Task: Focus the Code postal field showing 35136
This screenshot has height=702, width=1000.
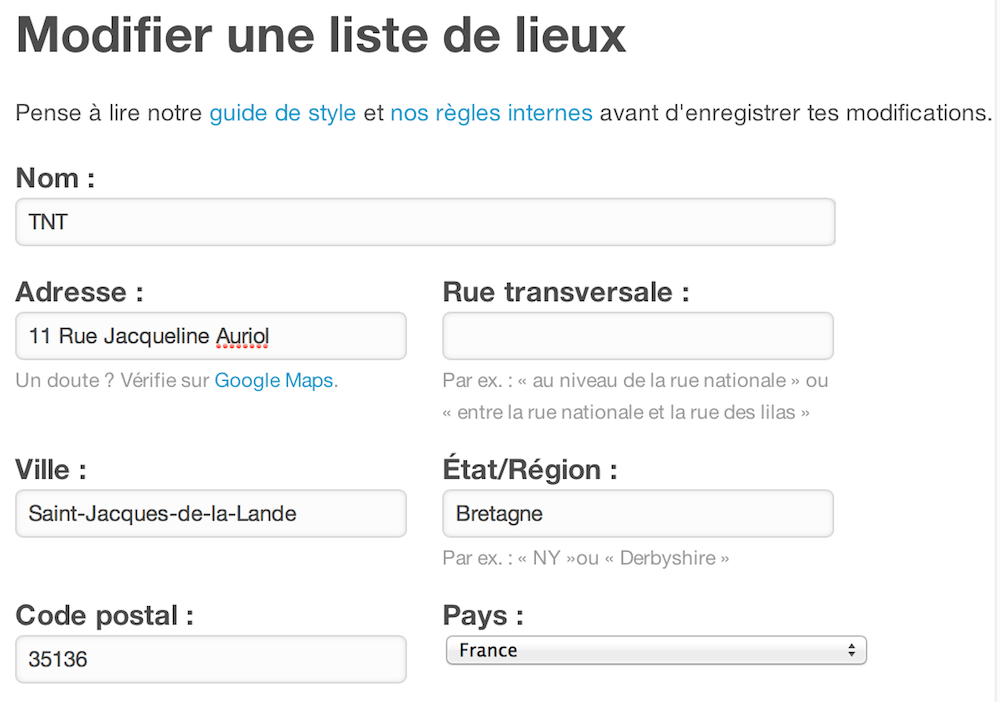Action: click(211, 659)
